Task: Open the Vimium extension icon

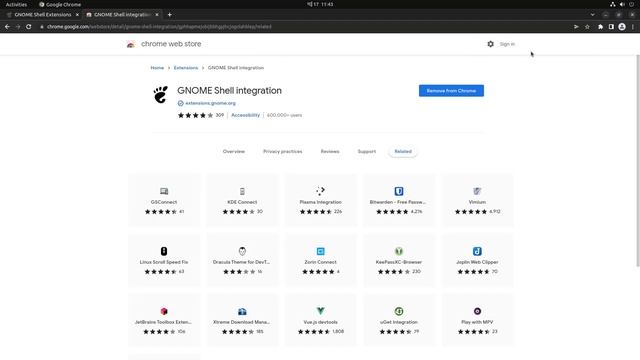Action: pos(477,191)
